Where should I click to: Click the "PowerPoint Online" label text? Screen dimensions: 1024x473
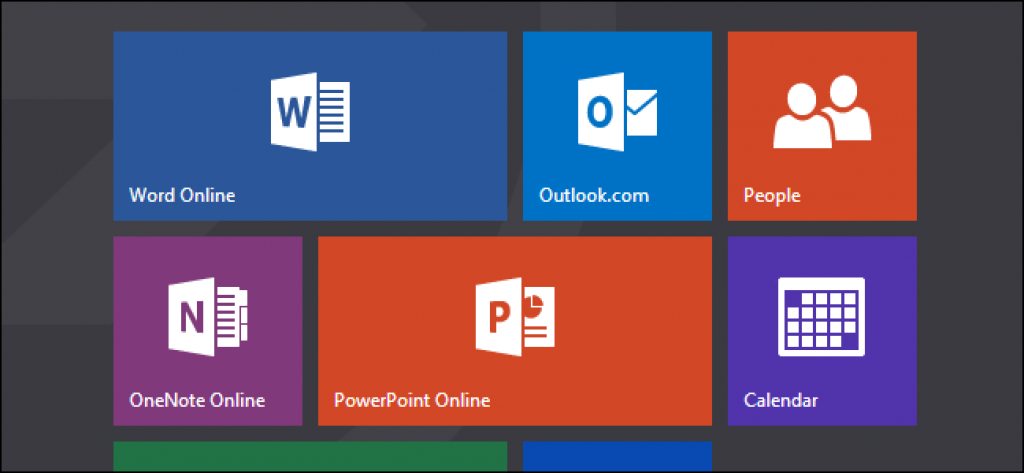point(412,400)
